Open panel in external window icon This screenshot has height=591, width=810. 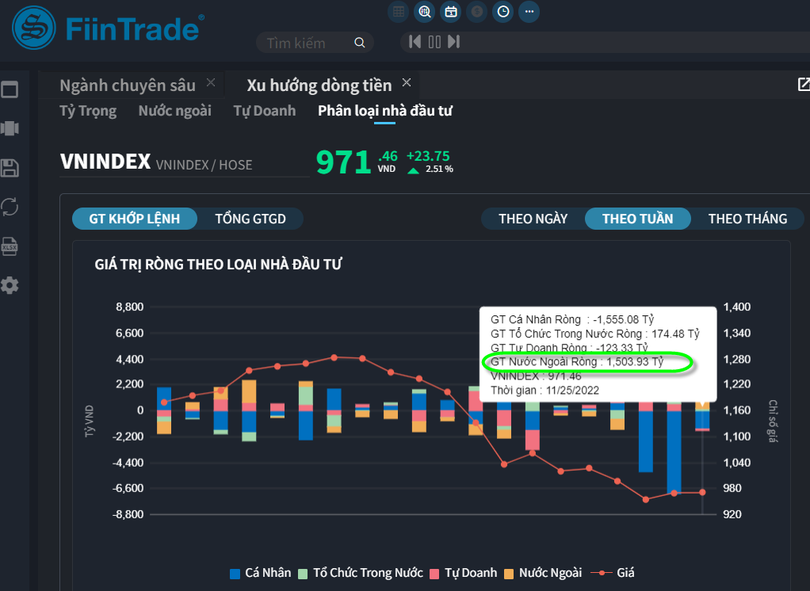click(803, 85)
